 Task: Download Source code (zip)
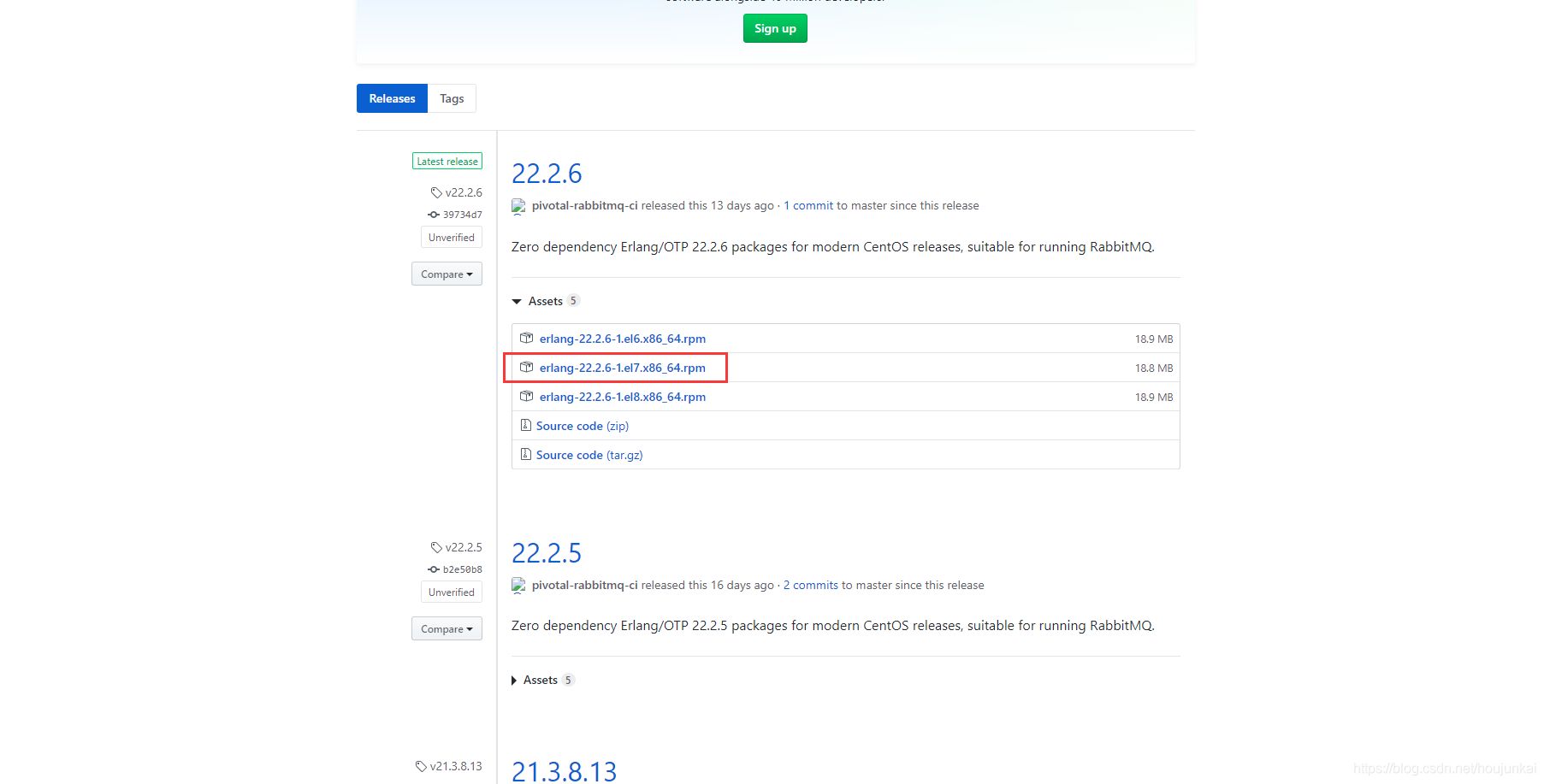pos(583,426)
